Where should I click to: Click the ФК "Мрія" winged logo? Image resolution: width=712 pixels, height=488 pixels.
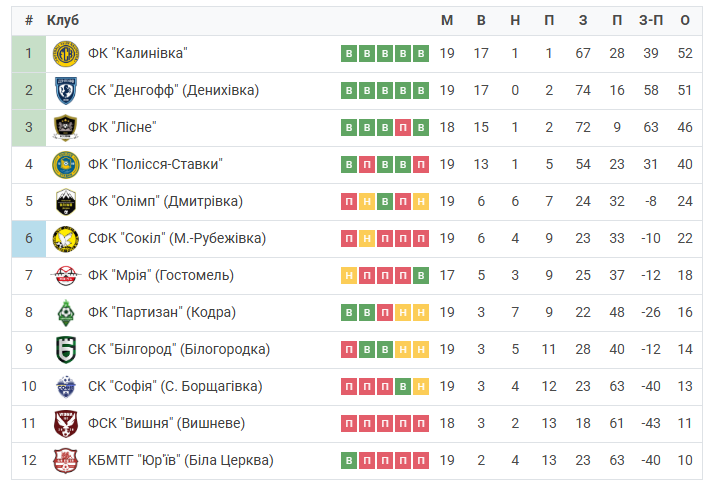66,276
